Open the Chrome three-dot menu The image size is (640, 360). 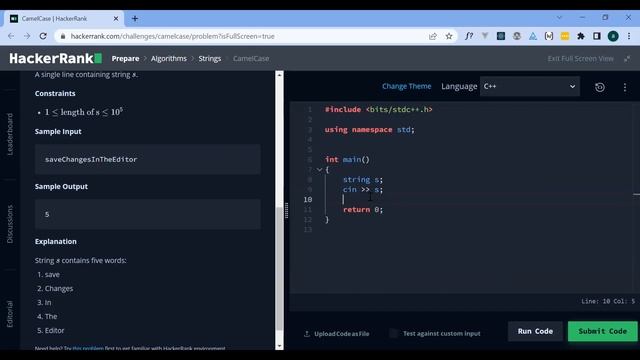point(629,36)
